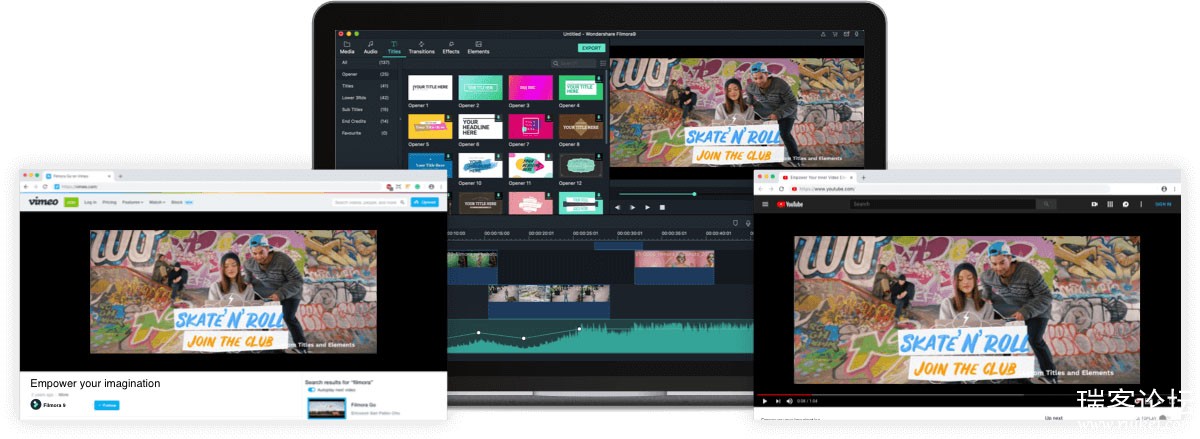The height and width of the screenshot is (439, 1200).
Task: Click YouTube create video camera icon
Action: point(1094,204)
